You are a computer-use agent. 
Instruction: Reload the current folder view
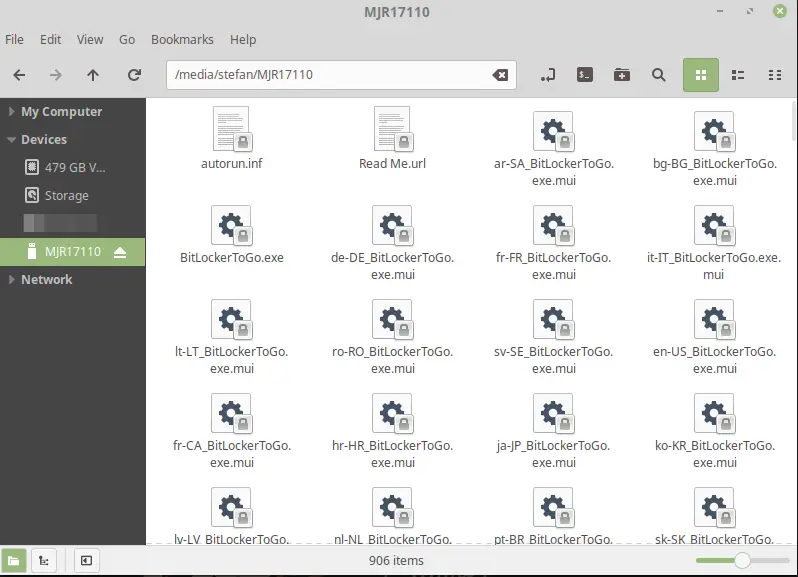pos(134,75)
